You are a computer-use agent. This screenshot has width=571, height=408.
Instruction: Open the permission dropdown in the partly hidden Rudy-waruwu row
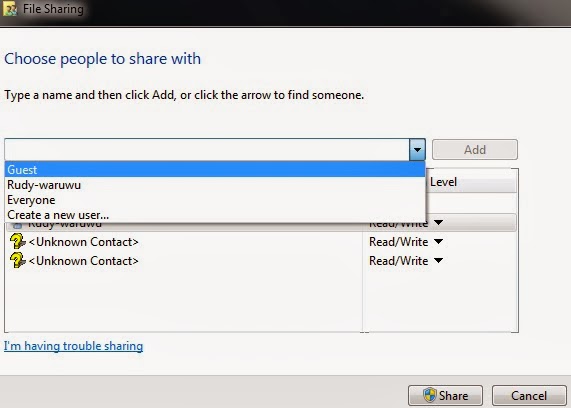click(x=438, y=223)
